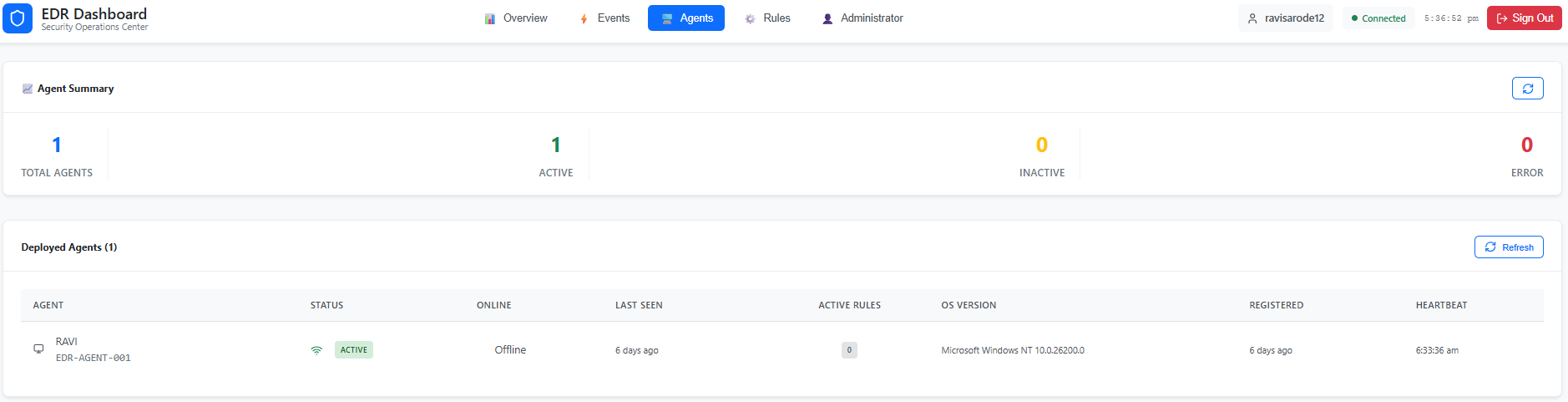Click the EDR shield logo icon
The image size is (1568, 402).
(18, 18)
